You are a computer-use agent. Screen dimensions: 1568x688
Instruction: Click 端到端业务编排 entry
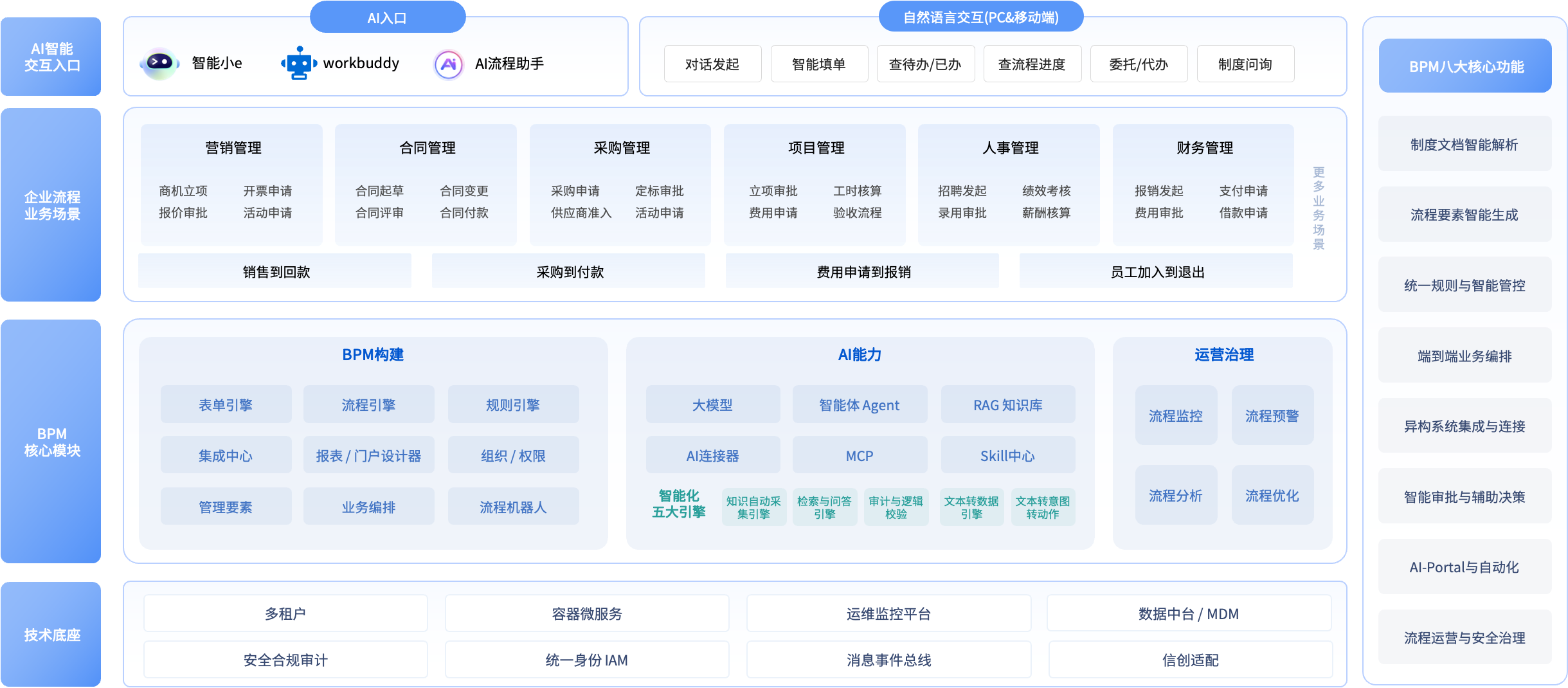coord(1465,355)
